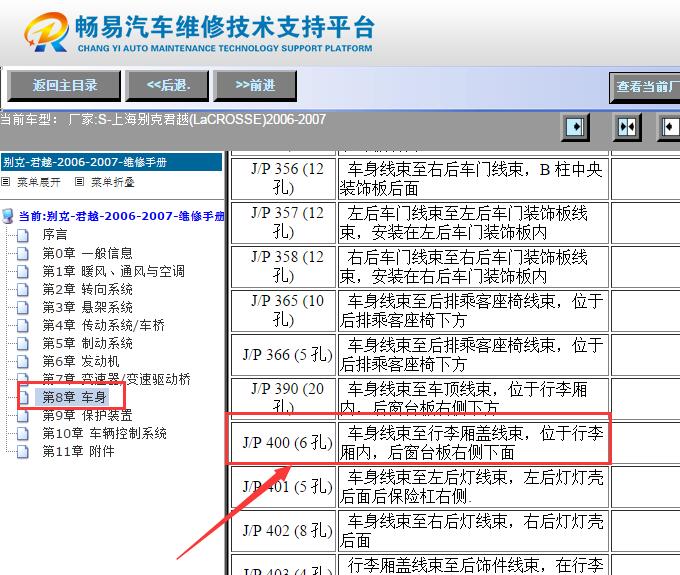
Task: Open 第5章 制动系统
Action: 87,343
